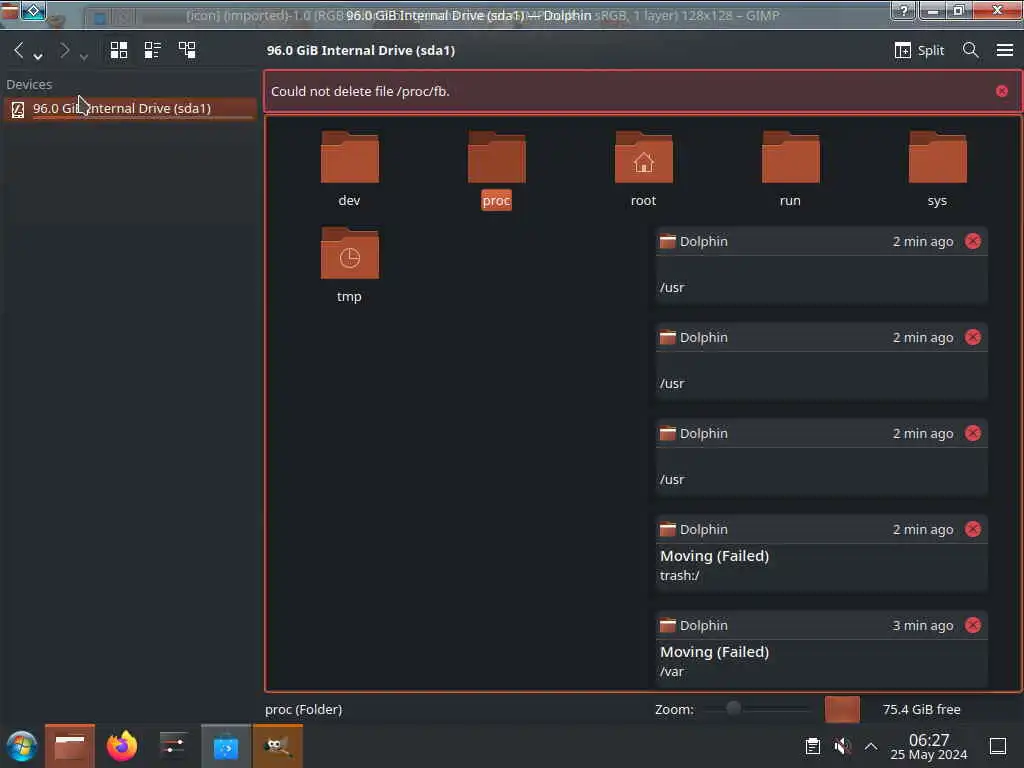
Task: Click the '/var' notification text
Action: (x=671, y=671)
